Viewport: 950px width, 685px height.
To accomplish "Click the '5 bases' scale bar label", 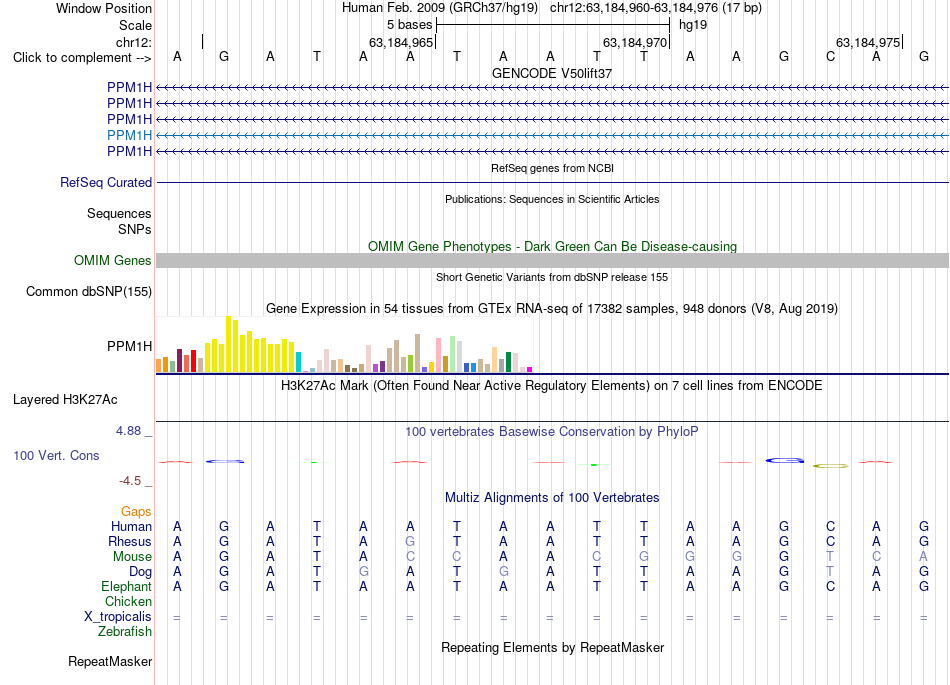I will tap(410, 25).
